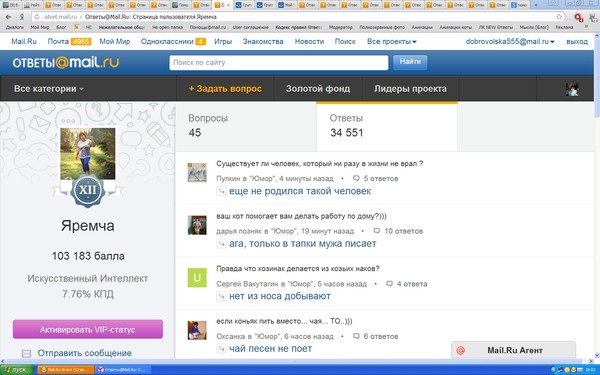Open question 'Существует ли человек...'
Screen dimensions: 600x375
(x=320, y=164)
